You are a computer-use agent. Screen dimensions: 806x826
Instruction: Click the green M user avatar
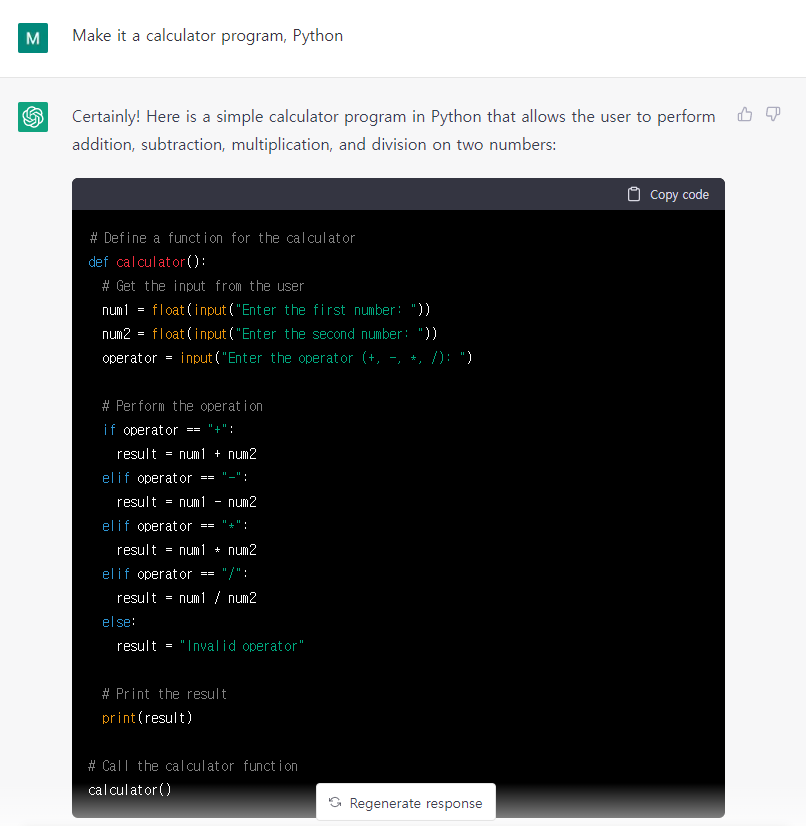click(x=33, y=38)
